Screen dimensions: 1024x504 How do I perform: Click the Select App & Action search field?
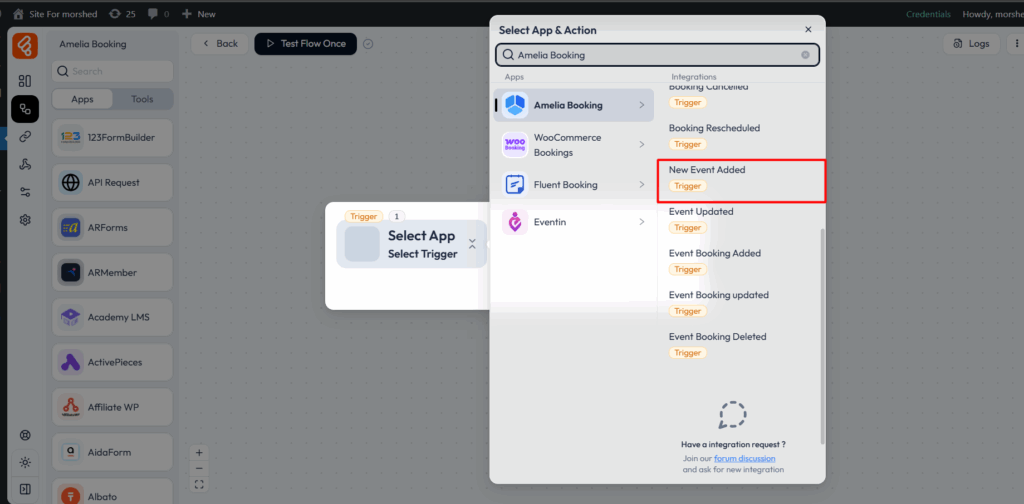pos(657,55)
